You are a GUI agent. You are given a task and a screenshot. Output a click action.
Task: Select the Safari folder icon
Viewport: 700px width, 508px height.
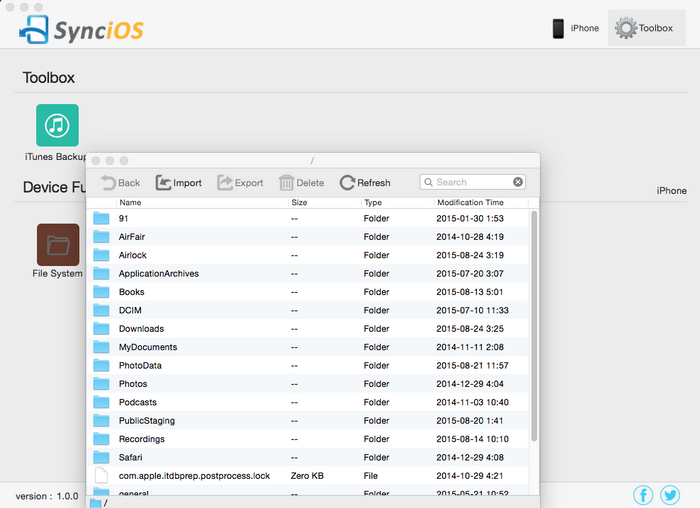click(101, 457)
